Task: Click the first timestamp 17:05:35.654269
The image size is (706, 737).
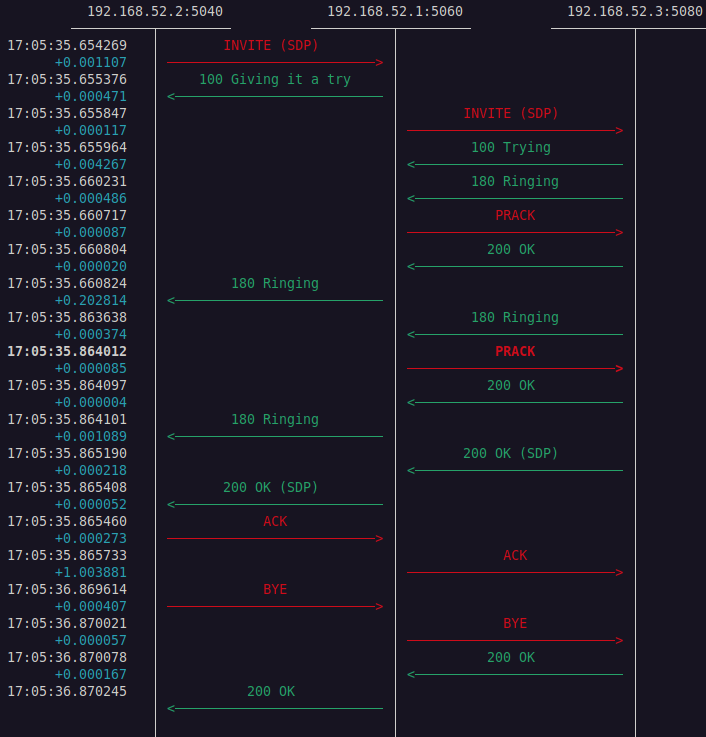Action: click(67, 46)
